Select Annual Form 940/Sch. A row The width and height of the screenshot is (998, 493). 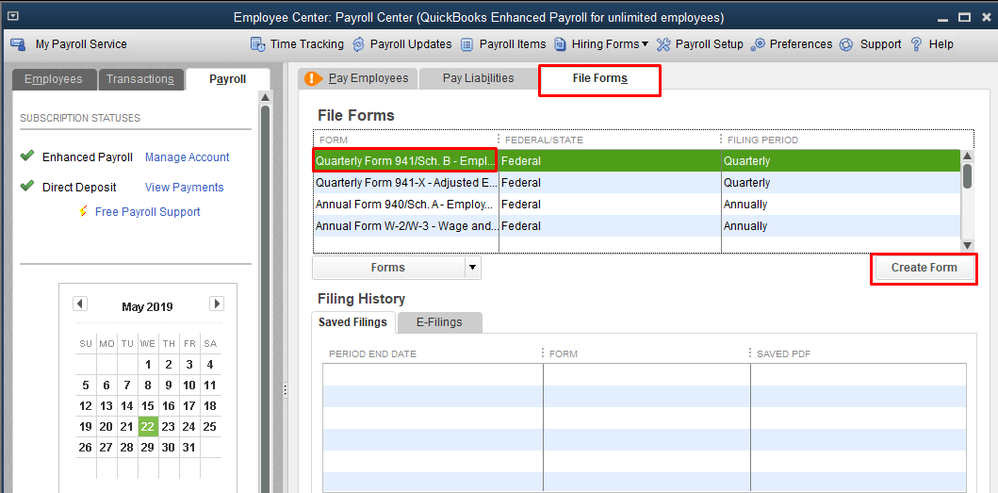(x=636, y=204)
